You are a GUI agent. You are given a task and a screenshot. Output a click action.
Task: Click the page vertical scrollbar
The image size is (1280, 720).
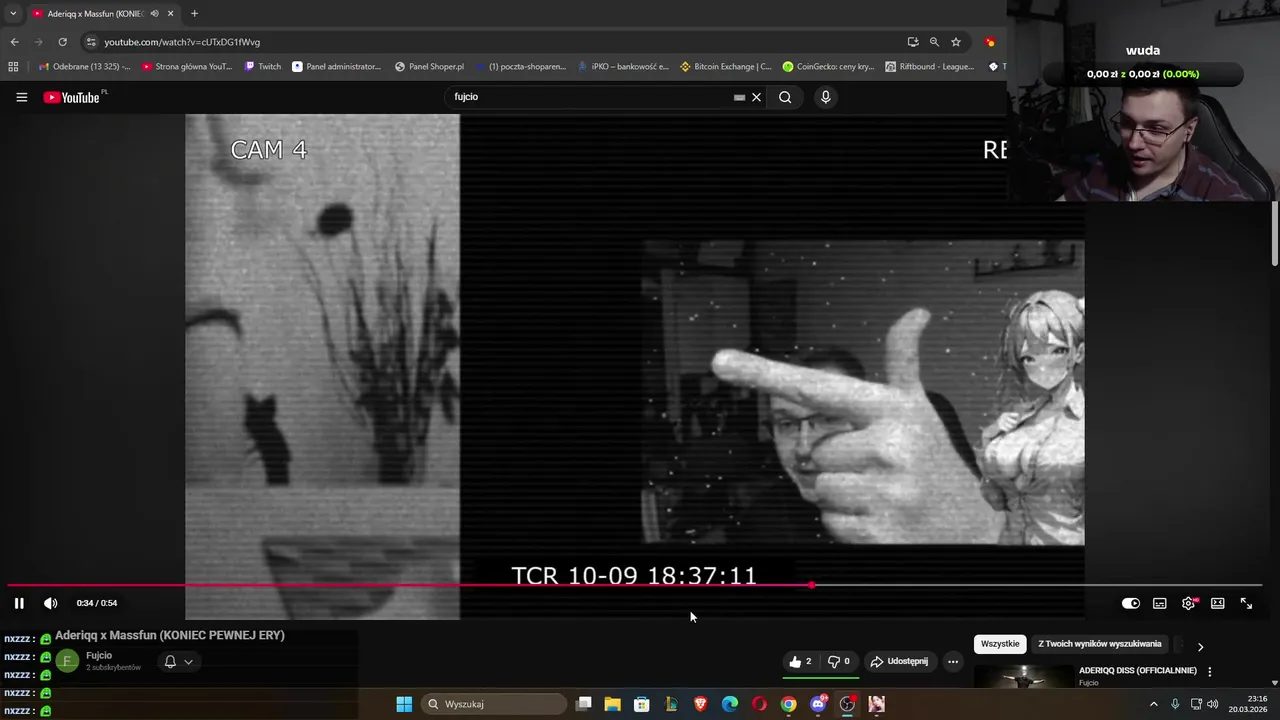pos(1274,234)
